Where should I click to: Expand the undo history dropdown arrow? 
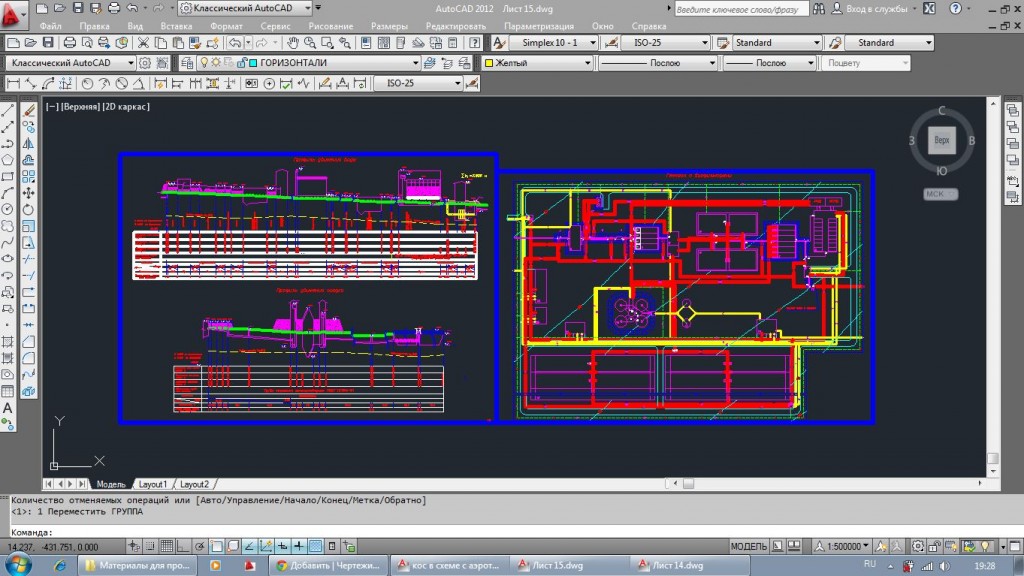tap(248, 43)
